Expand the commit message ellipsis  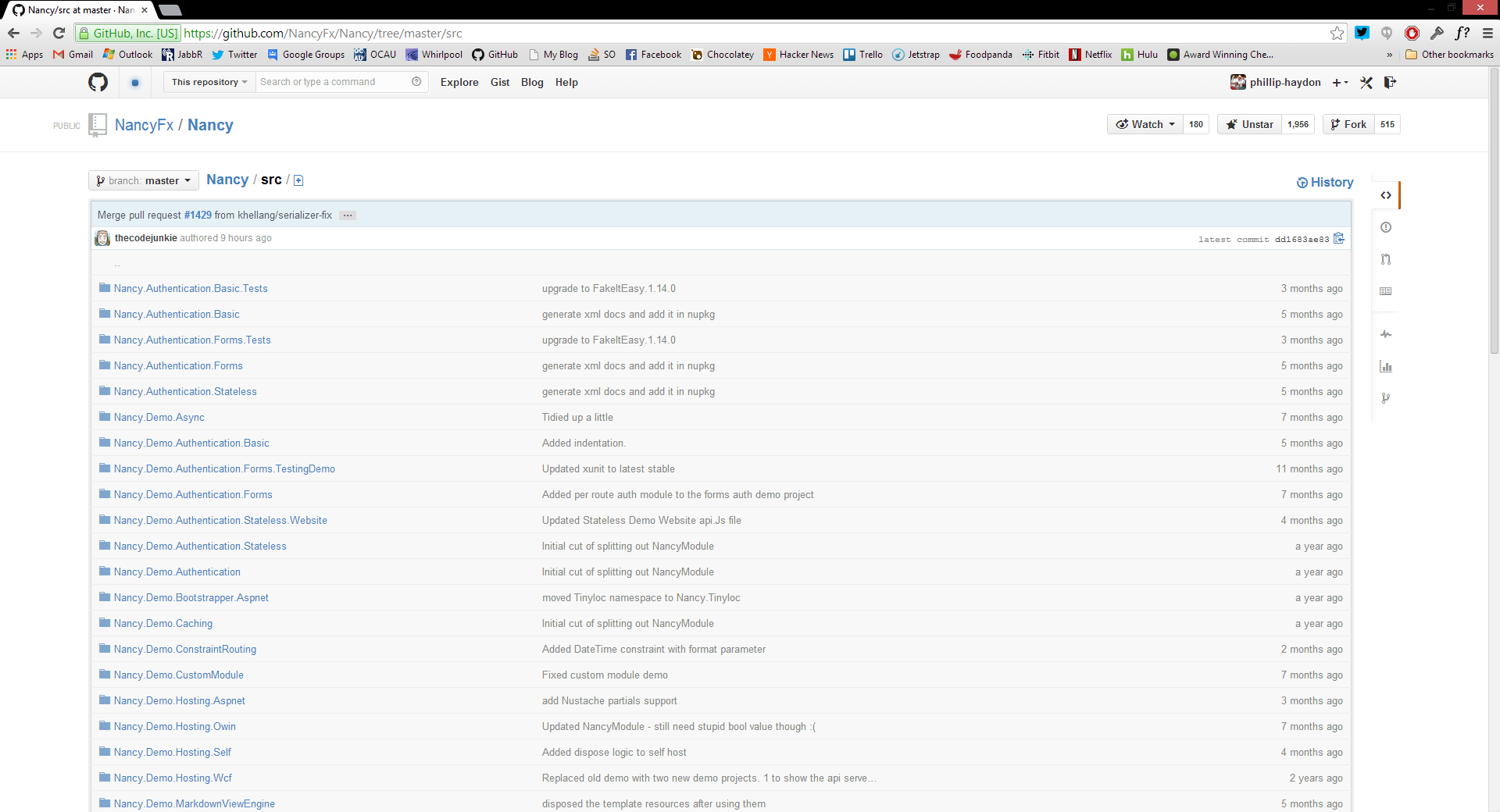(x=348, y=215)
